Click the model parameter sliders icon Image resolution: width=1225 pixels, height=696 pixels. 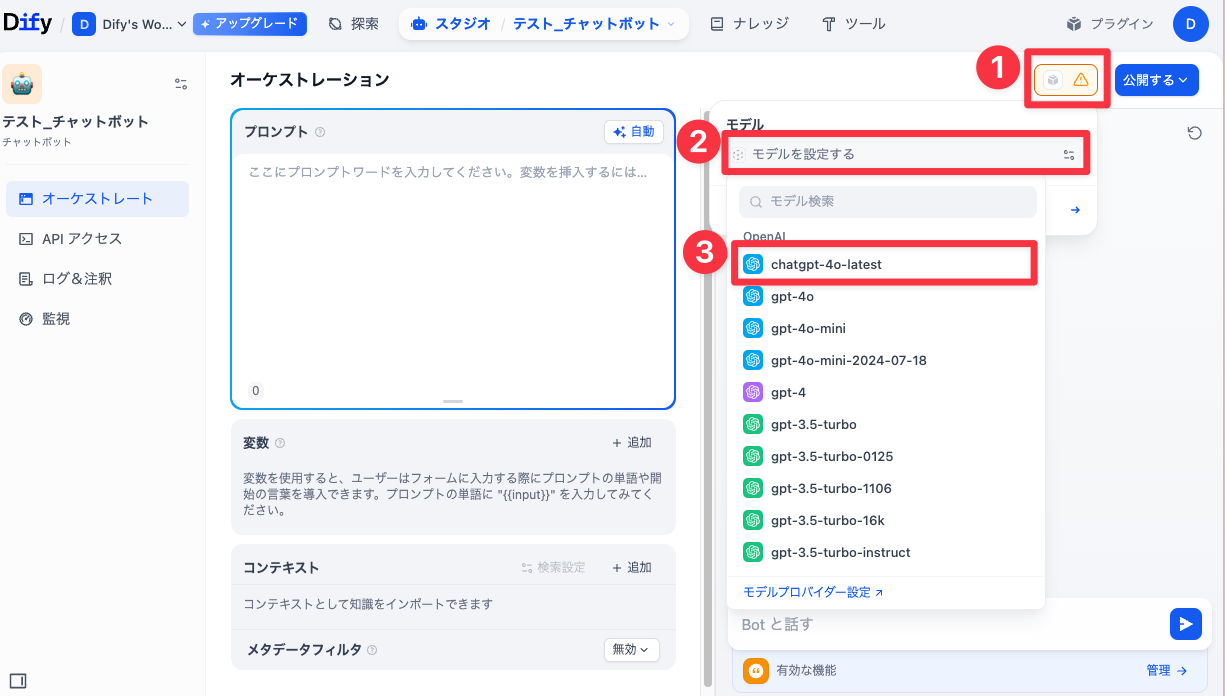pos(1069,155)
